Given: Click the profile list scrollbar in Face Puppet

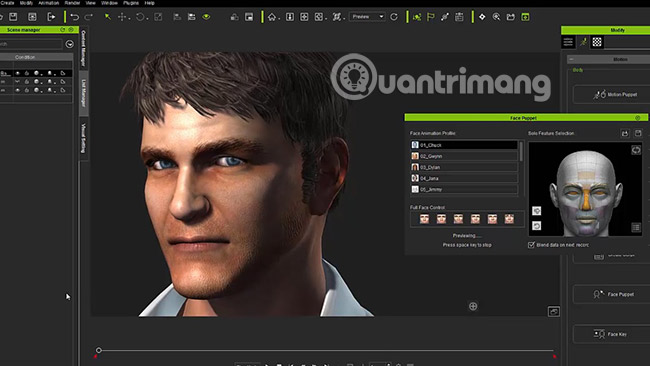Looking at the screenshot, I should 521,152.
